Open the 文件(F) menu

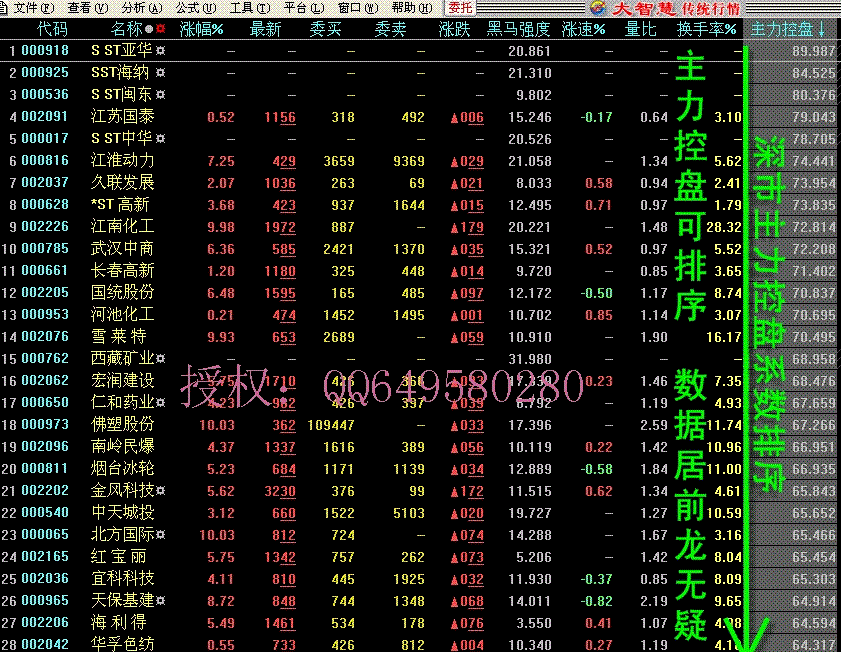pyautogui.click(x=33, y=8)
